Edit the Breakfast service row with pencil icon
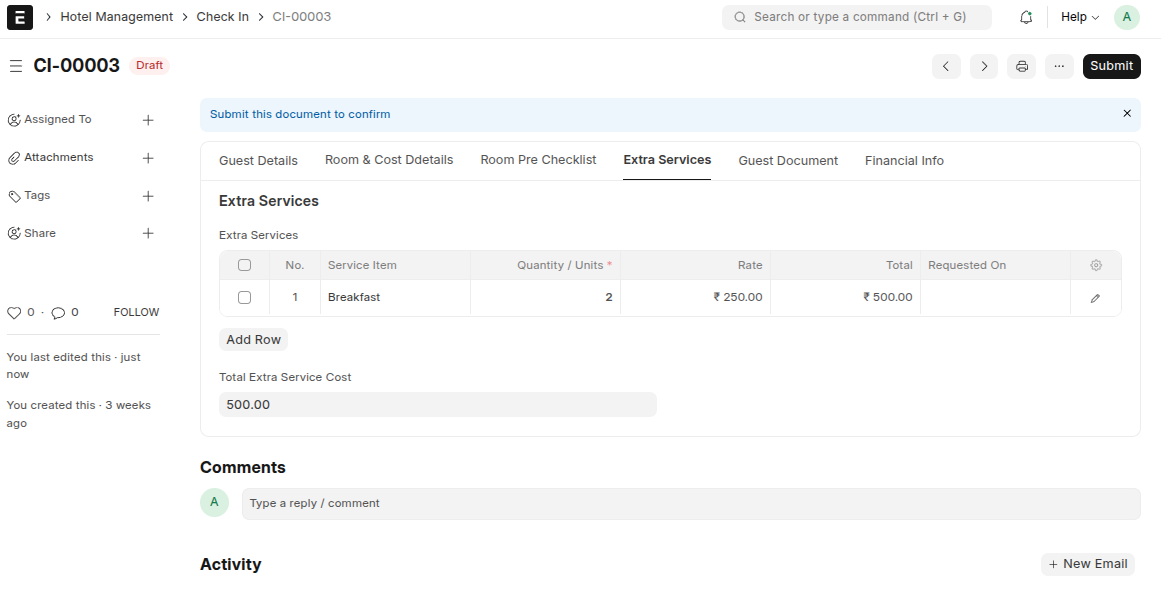Viewport: 1161px width, 594px height. (x=1096, y=297)
